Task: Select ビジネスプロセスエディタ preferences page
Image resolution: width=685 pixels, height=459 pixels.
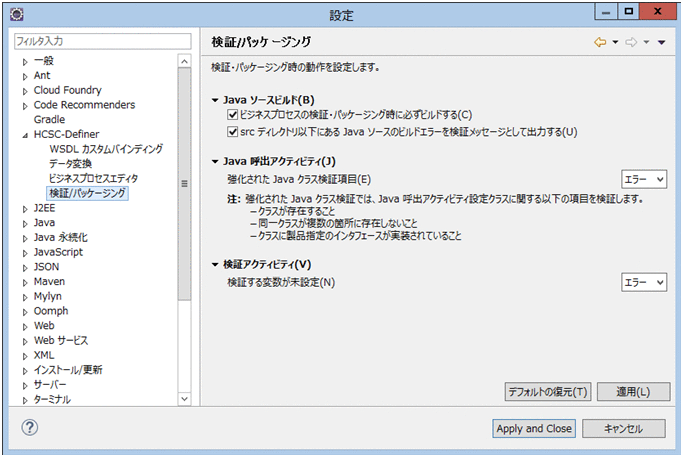Action: (93, 178)
